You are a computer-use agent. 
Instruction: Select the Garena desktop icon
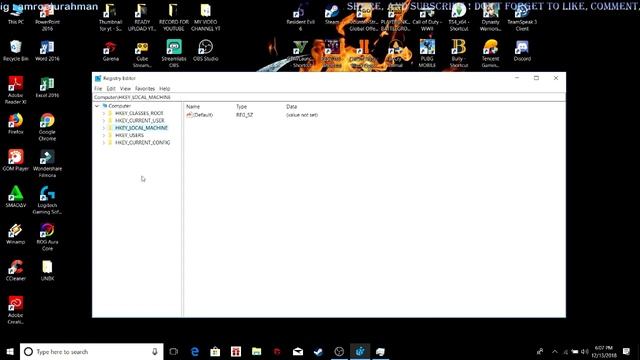point(111,51)
